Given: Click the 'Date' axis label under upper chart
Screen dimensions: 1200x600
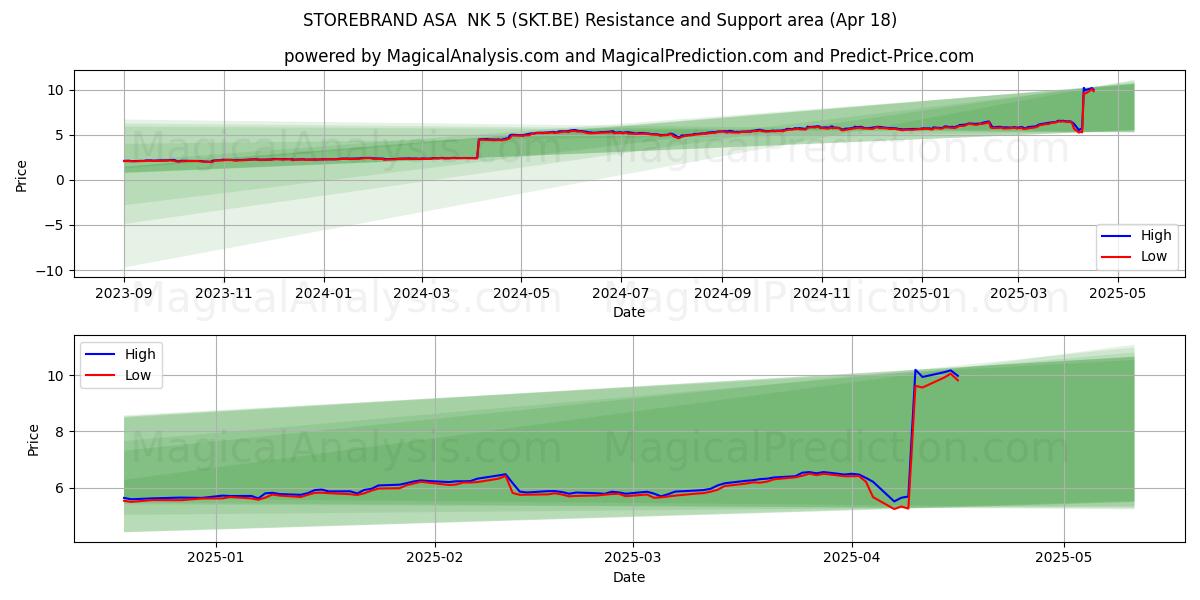Looking at the screenshot, I should coord(629,312).
